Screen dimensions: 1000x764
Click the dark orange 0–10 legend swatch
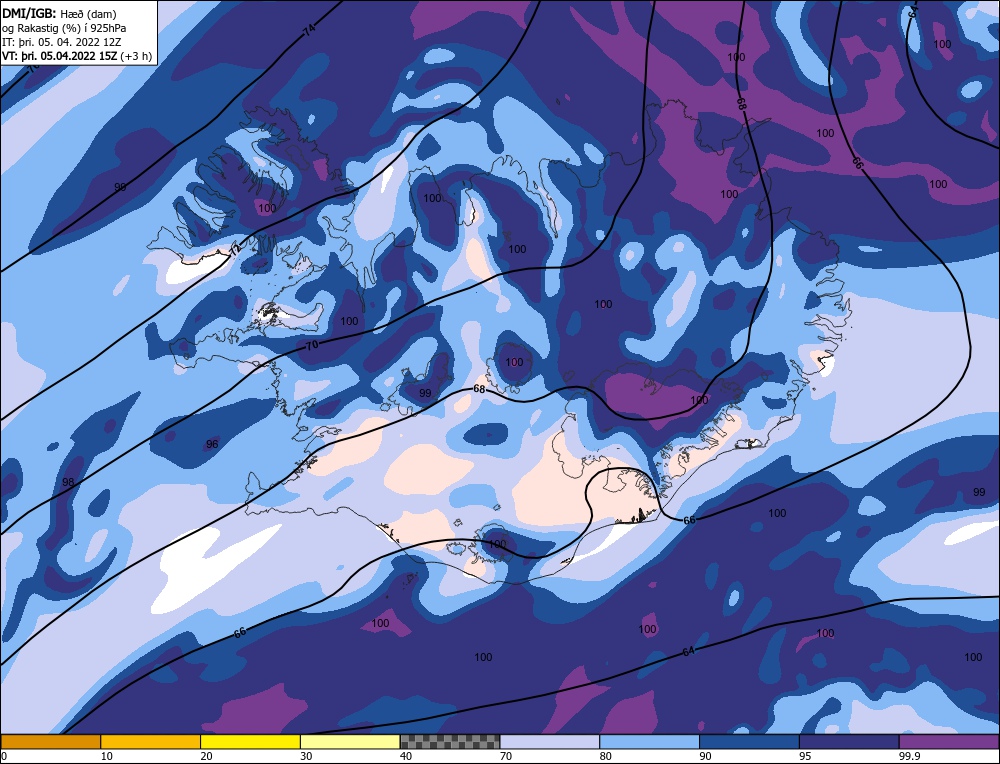[50, 741]
